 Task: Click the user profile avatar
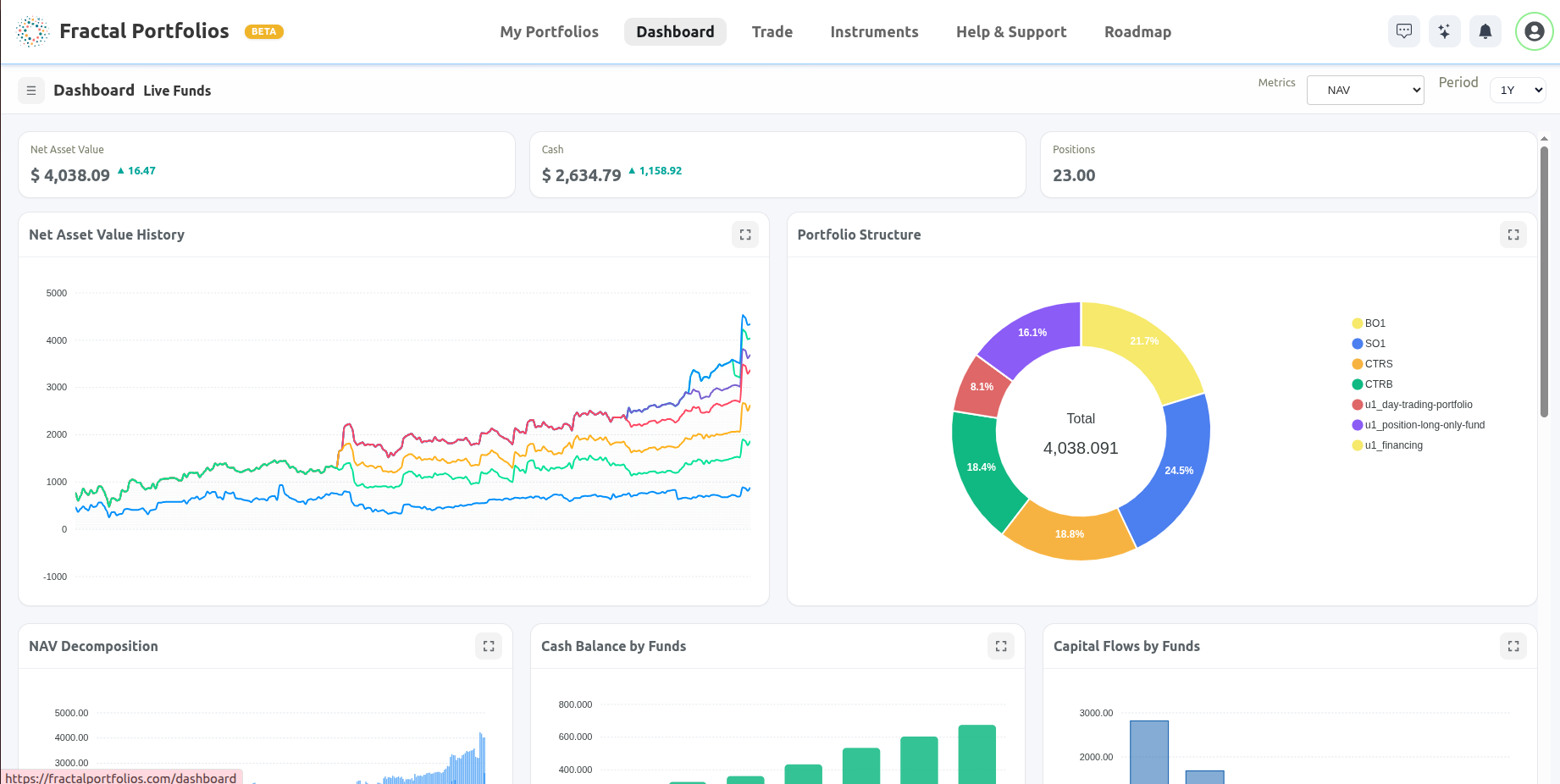coord(1534,31)
